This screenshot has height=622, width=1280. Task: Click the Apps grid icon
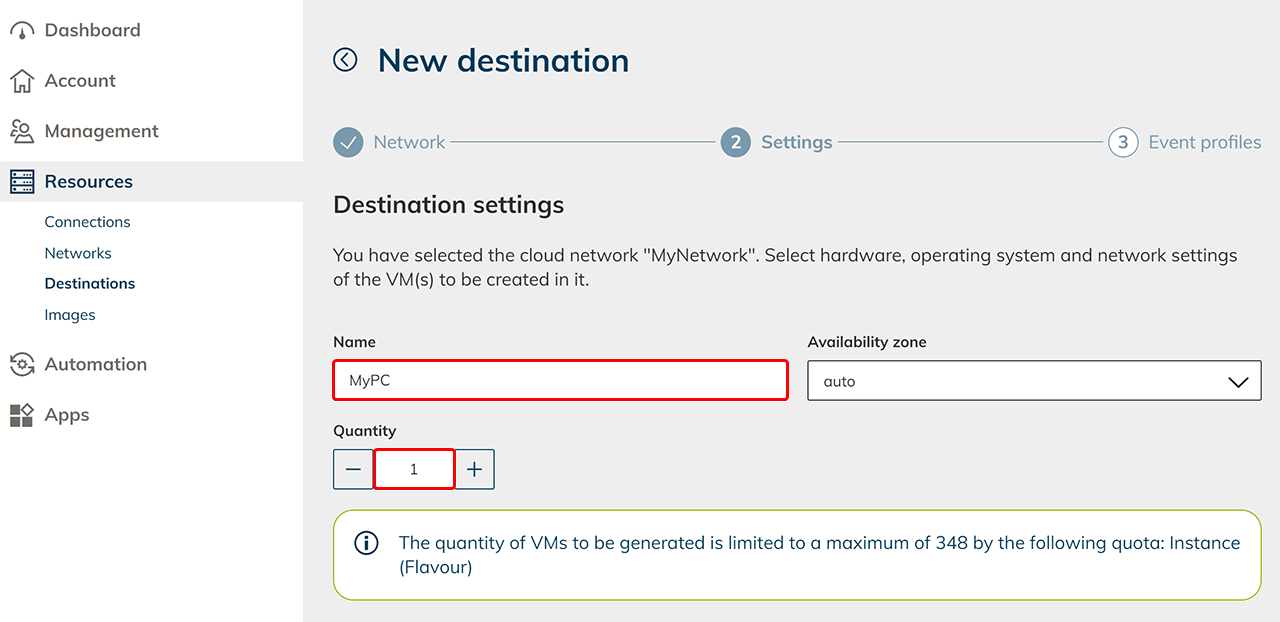pos(22,415)
